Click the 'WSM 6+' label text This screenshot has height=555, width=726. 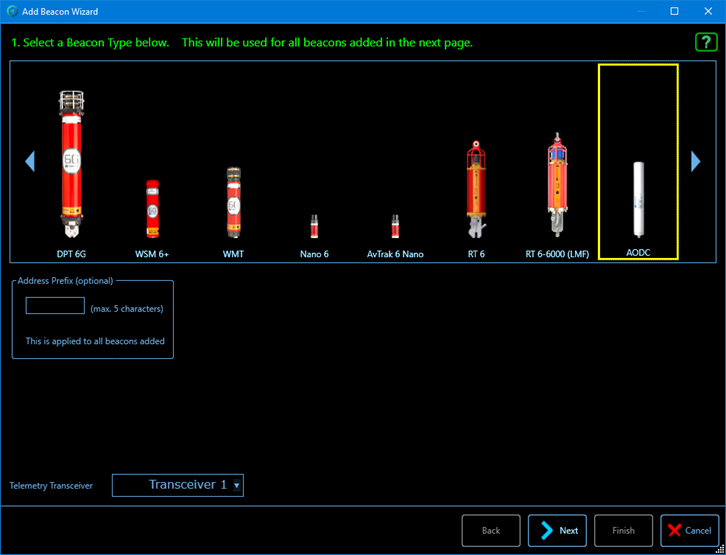[152, 254]
